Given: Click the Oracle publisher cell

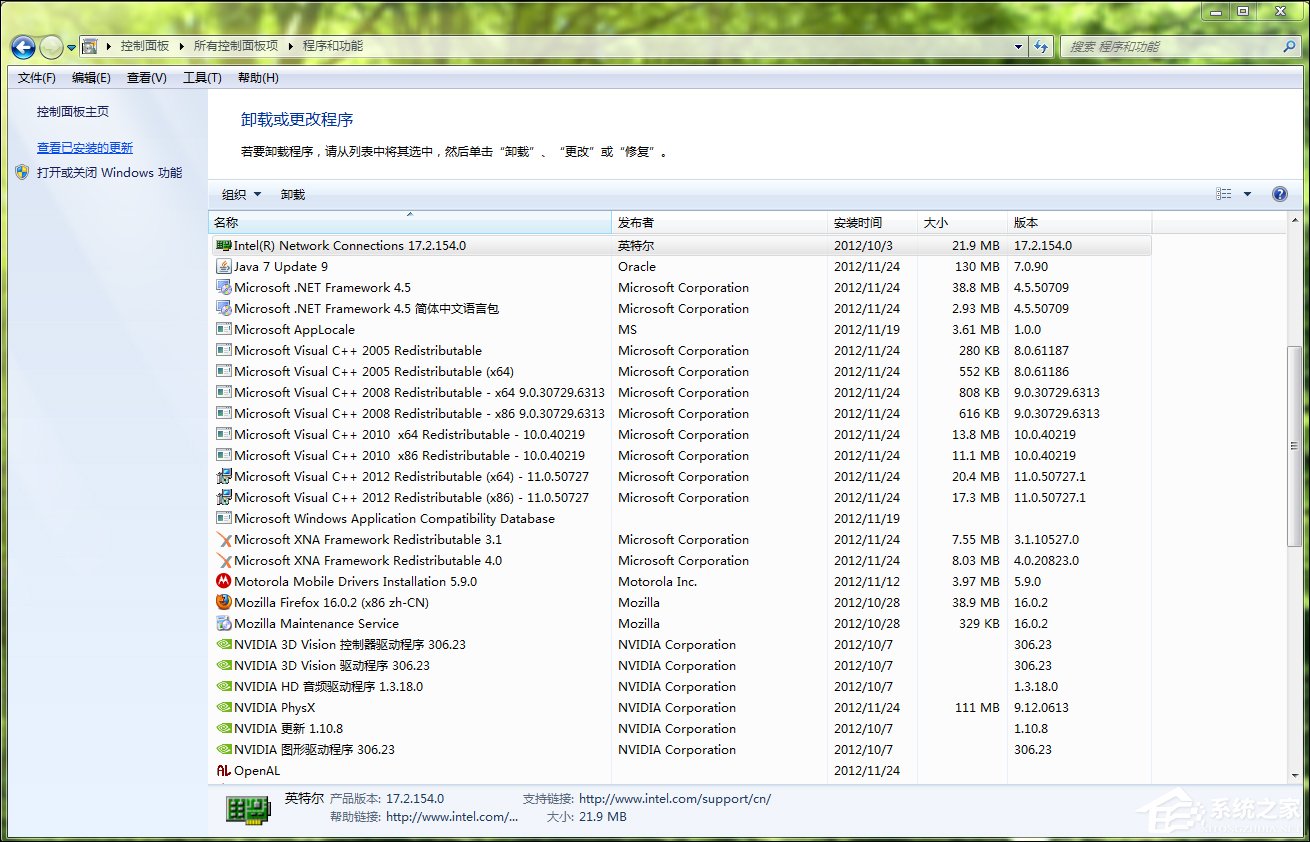Looking at the screenshot, I should pyautogui.click(x=637, y=266).
